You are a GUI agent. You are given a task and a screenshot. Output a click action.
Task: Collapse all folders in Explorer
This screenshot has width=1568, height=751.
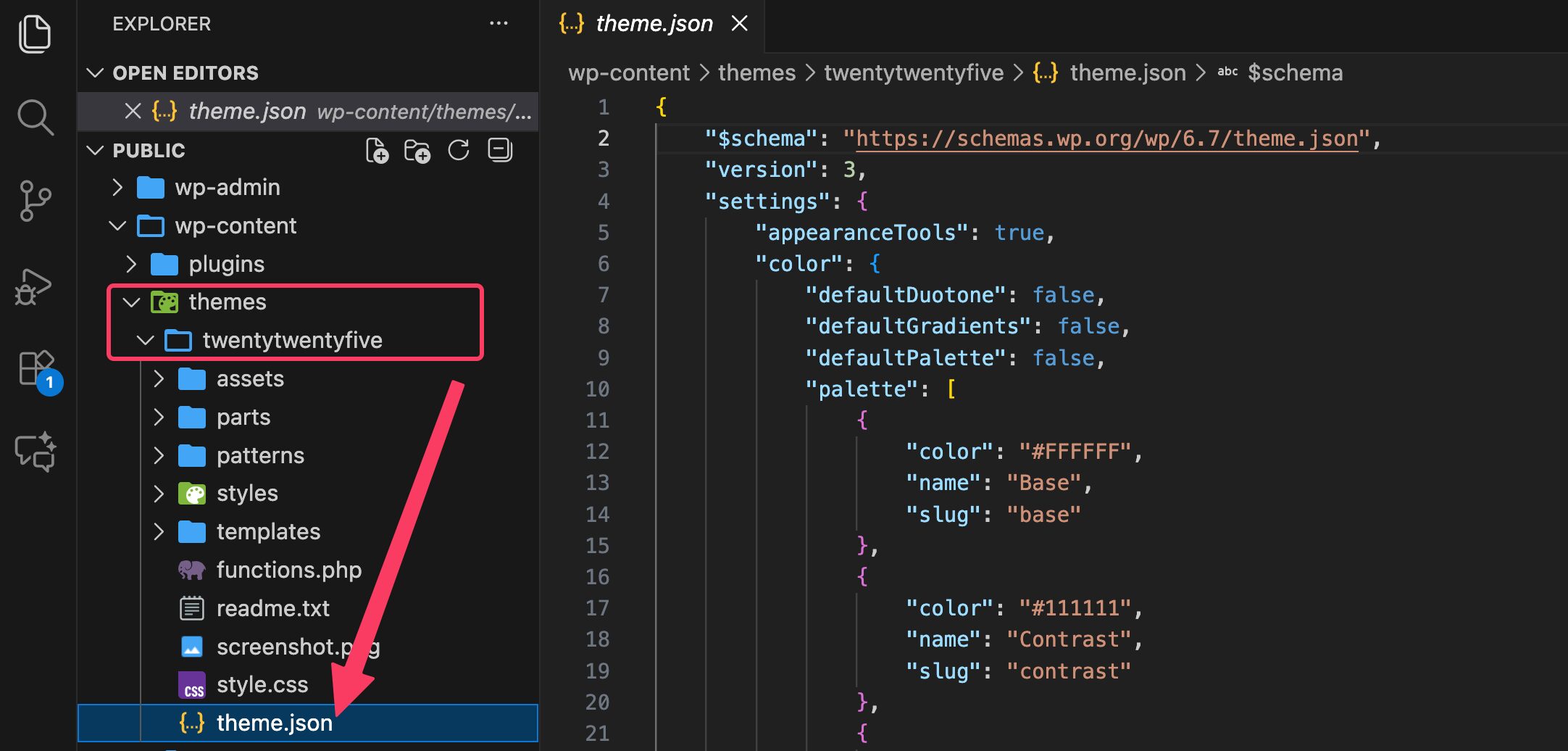500,150
